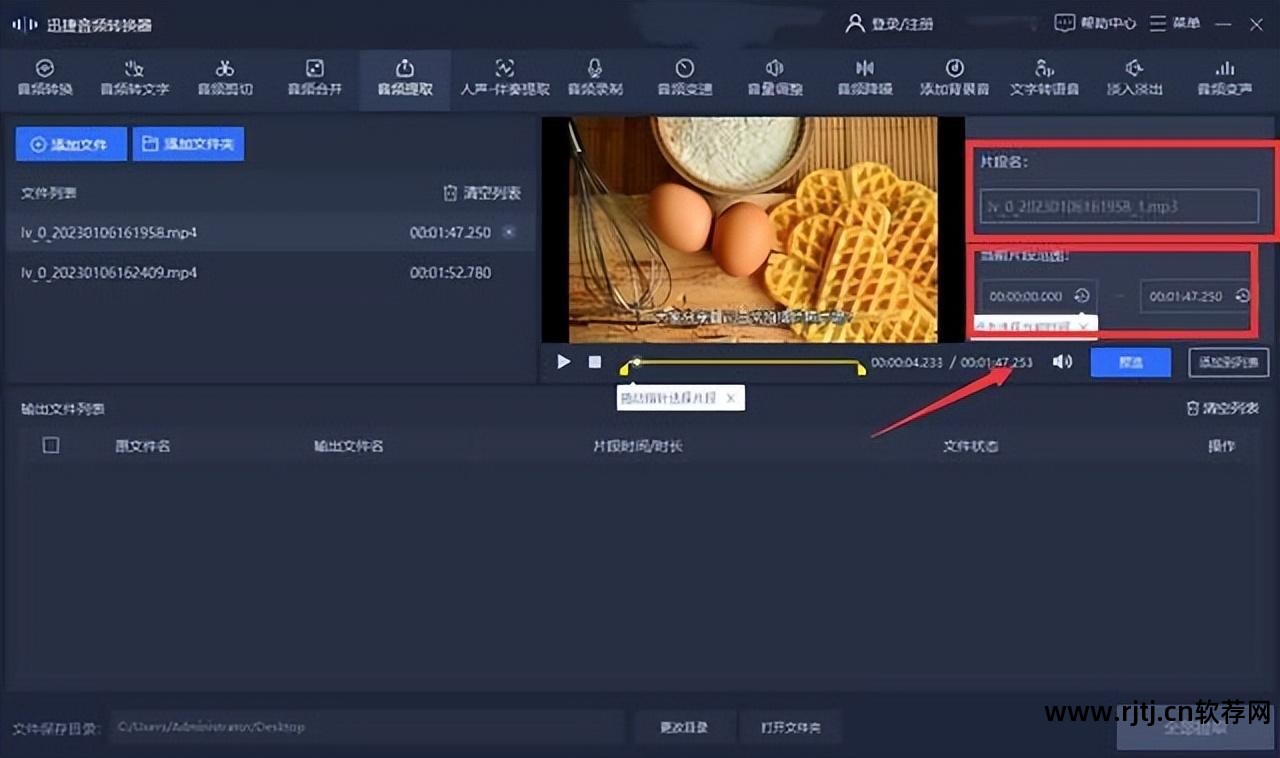The image size is (1280, 758).
Task: Click the file status column header
Action: (x=971, y=446)
